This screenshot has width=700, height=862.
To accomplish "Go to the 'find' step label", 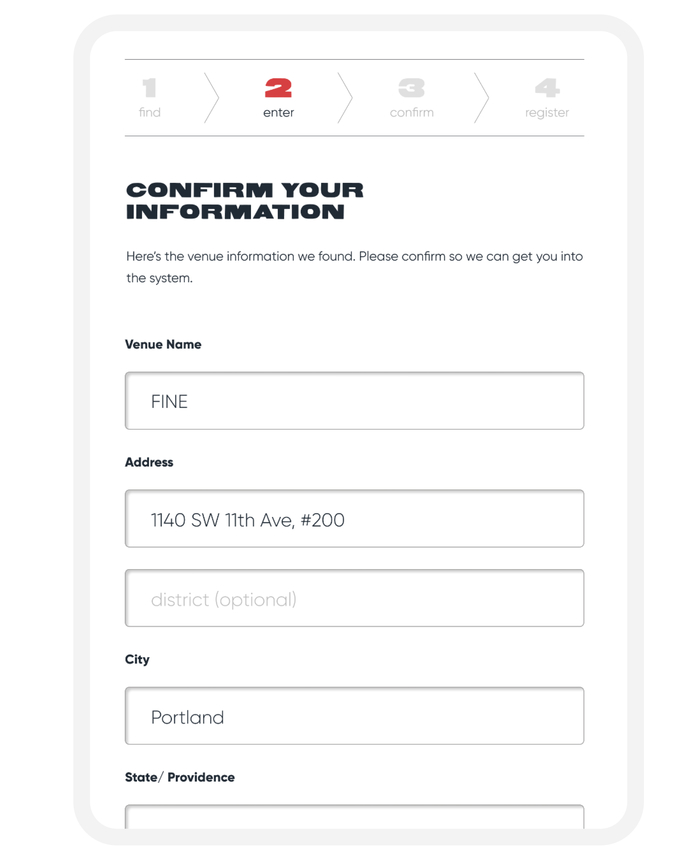I will click(150, 112).
